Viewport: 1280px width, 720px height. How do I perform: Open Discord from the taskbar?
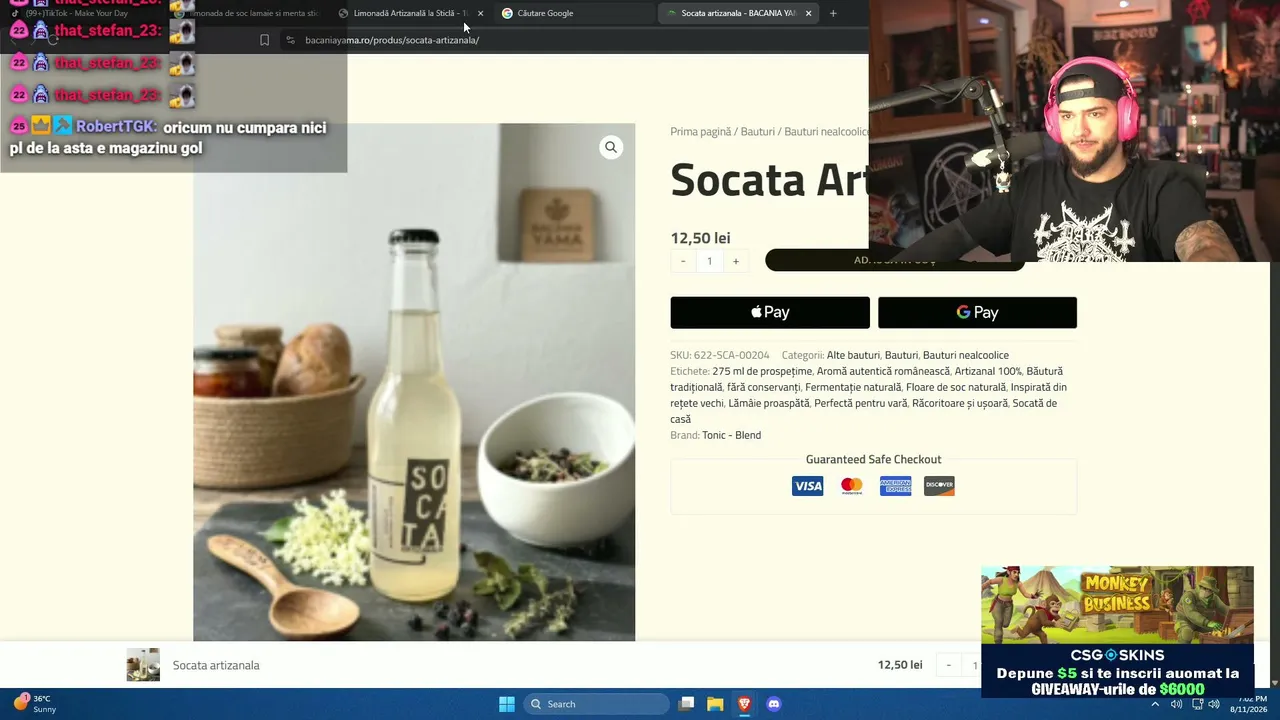coord(773,704)
